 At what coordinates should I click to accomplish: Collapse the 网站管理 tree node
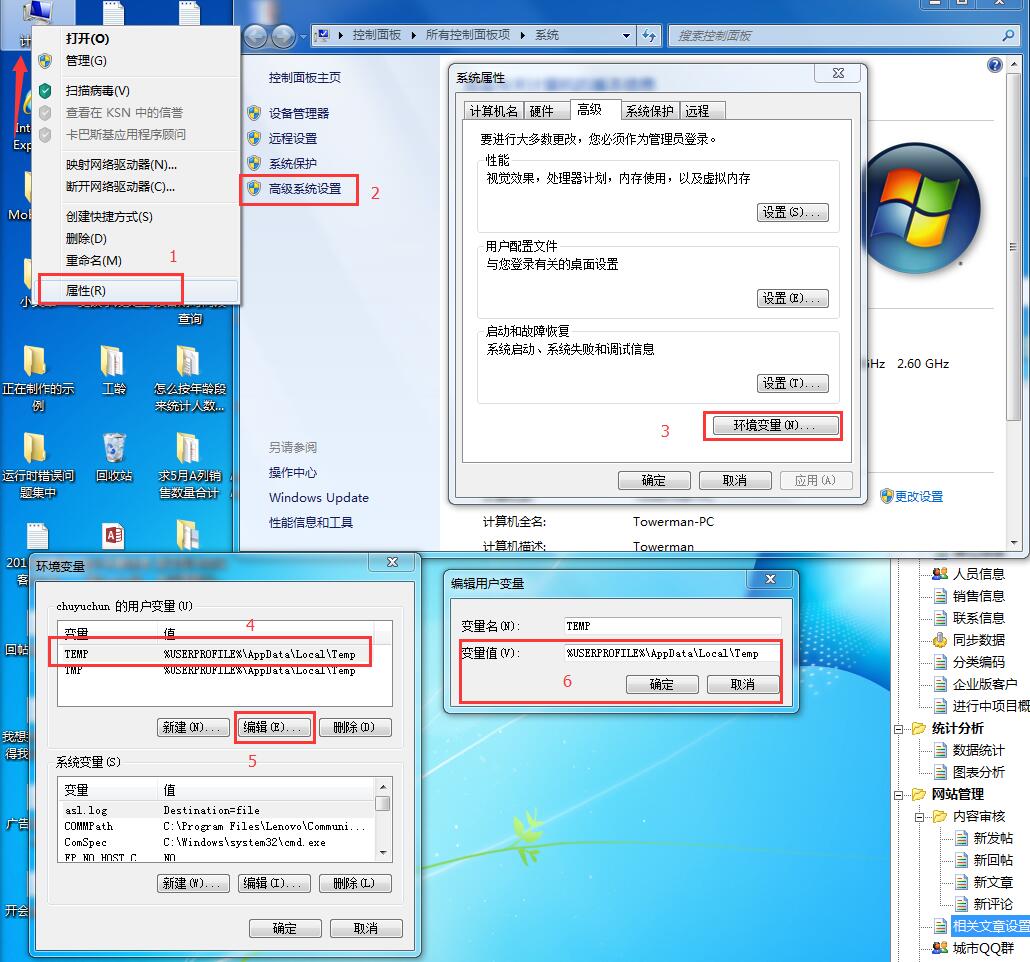click(x=899, y=795)
